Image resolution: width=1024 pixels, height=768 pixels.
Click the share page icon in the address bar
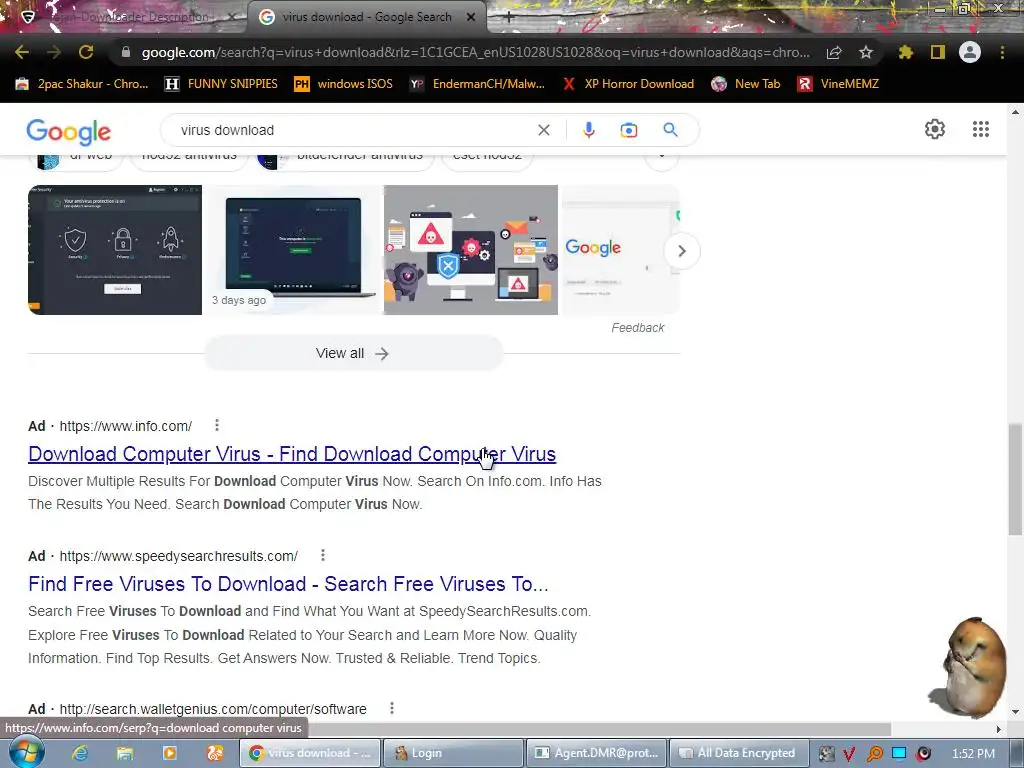pyautogui.click(x=833, y=52)
